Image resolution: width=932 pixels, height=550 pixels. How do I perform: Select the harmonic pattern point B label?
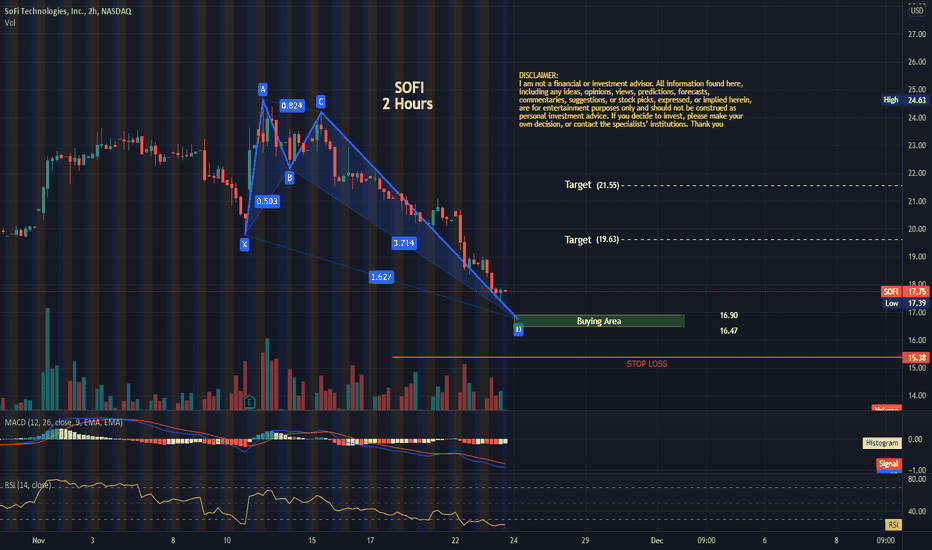(289, 177)
